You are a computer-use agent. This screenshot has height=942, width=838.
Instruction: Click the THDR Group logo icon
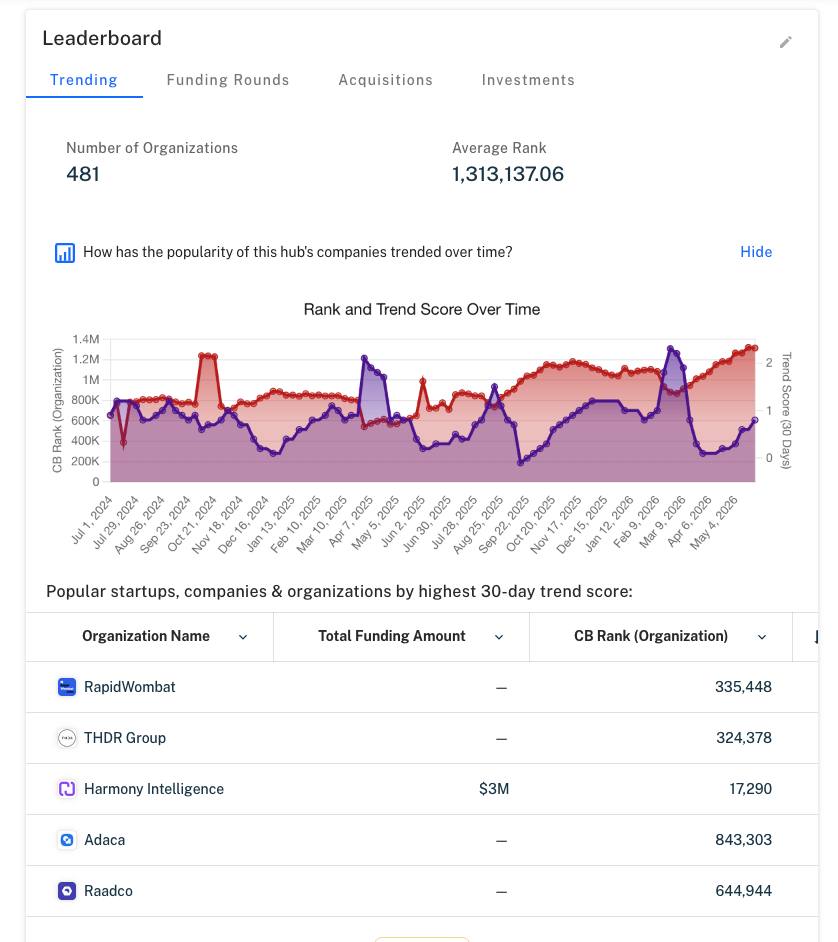pos(67,738)
